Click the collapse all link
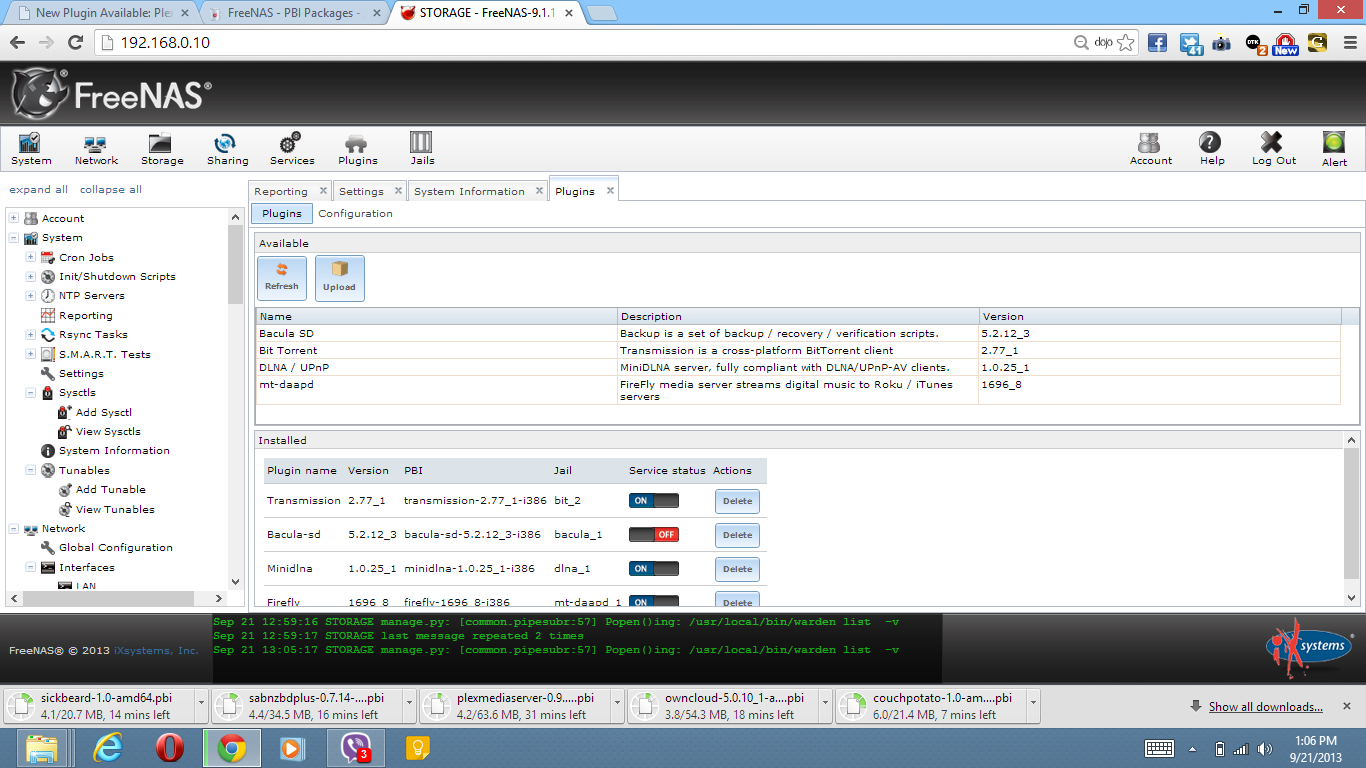Image resolution: width=1366 pixels, height=768 pixels. click(x=111, y=189)
